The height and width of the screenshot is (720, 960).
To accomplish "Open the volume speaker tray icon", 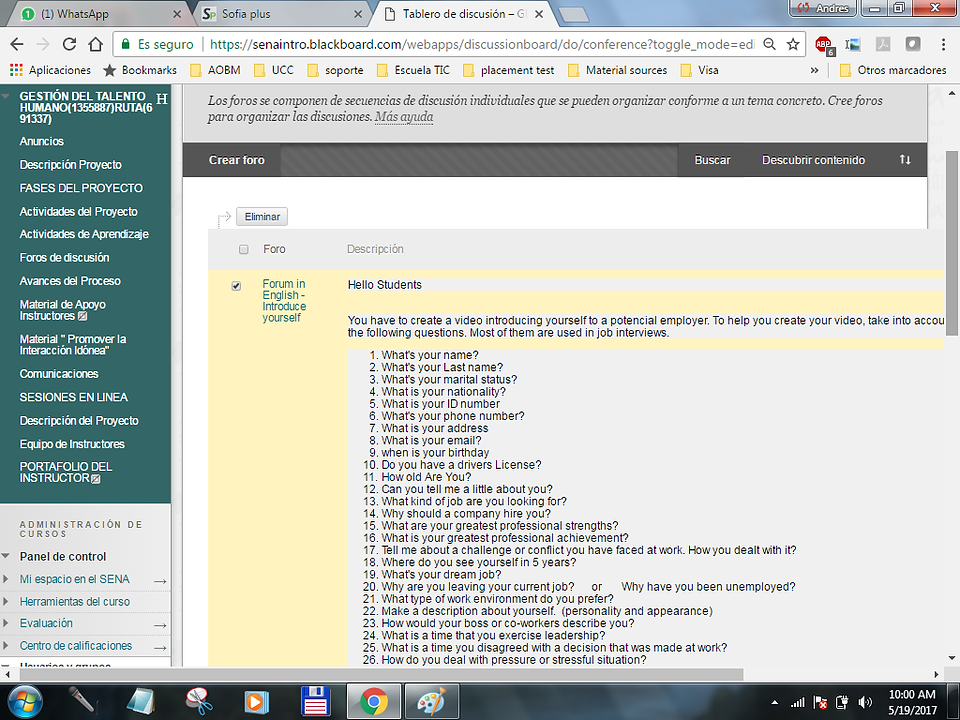I will pos(865,702).
